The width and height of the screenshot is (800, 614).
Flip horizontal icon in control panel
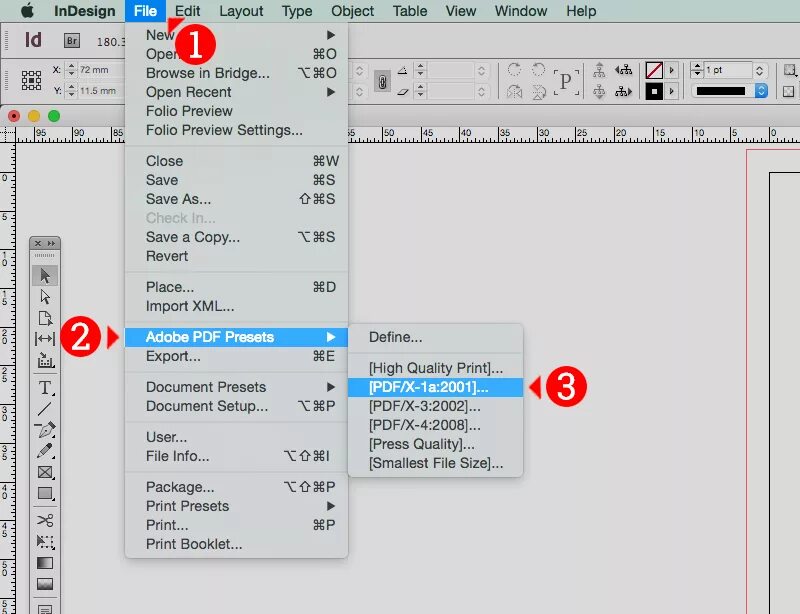[514, 92]
